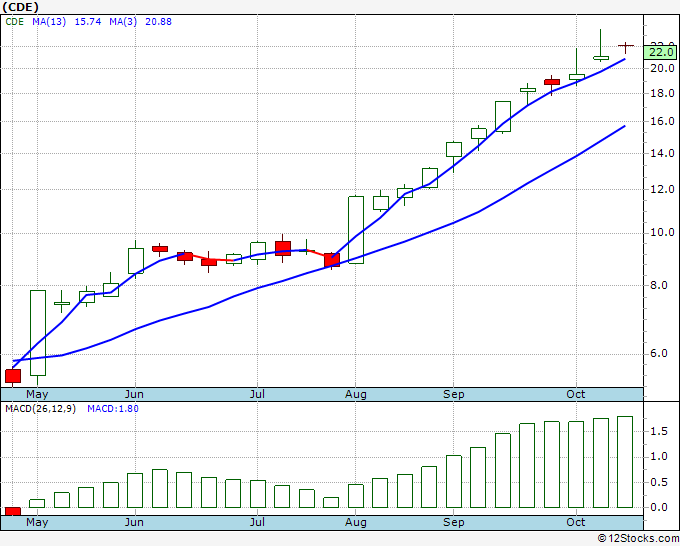The image size is (680, 546).
Task: Click the latest red doji candle near 22
Action: (x=625, y=46)
